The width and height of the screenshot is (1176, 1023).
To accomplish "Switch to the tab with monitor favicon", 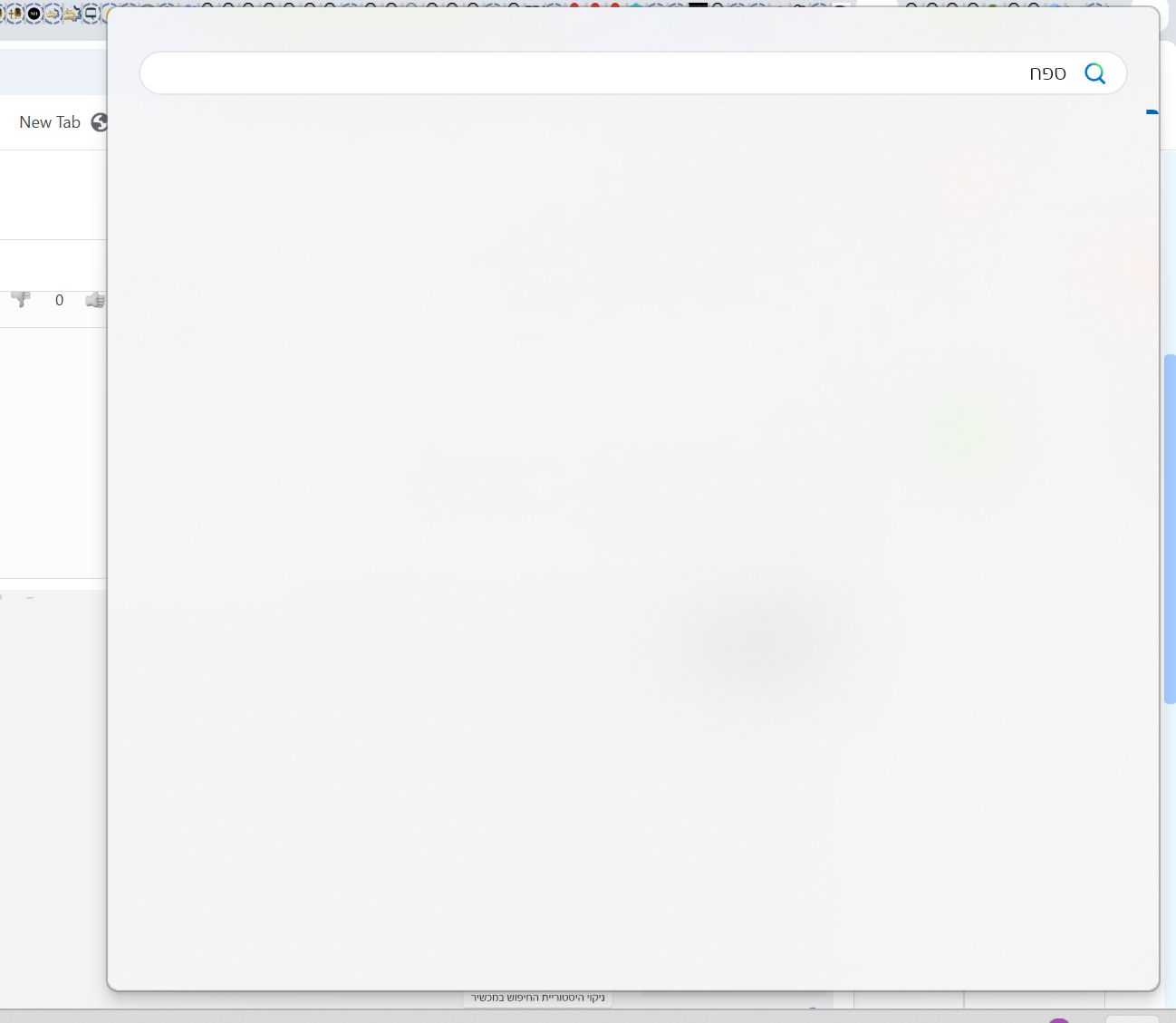I will click(x=91, y=13).
